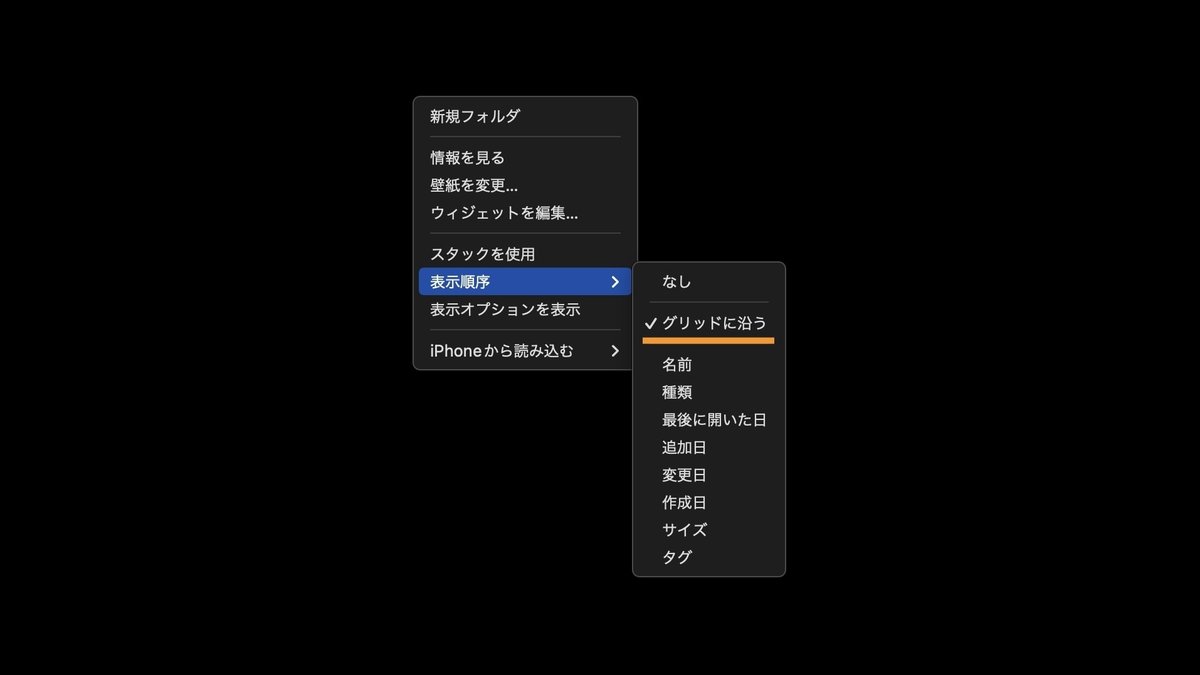1200x675 pixels.
Task: Open ウィジェットを編集 to edit widgets
Action: (490, 212)
